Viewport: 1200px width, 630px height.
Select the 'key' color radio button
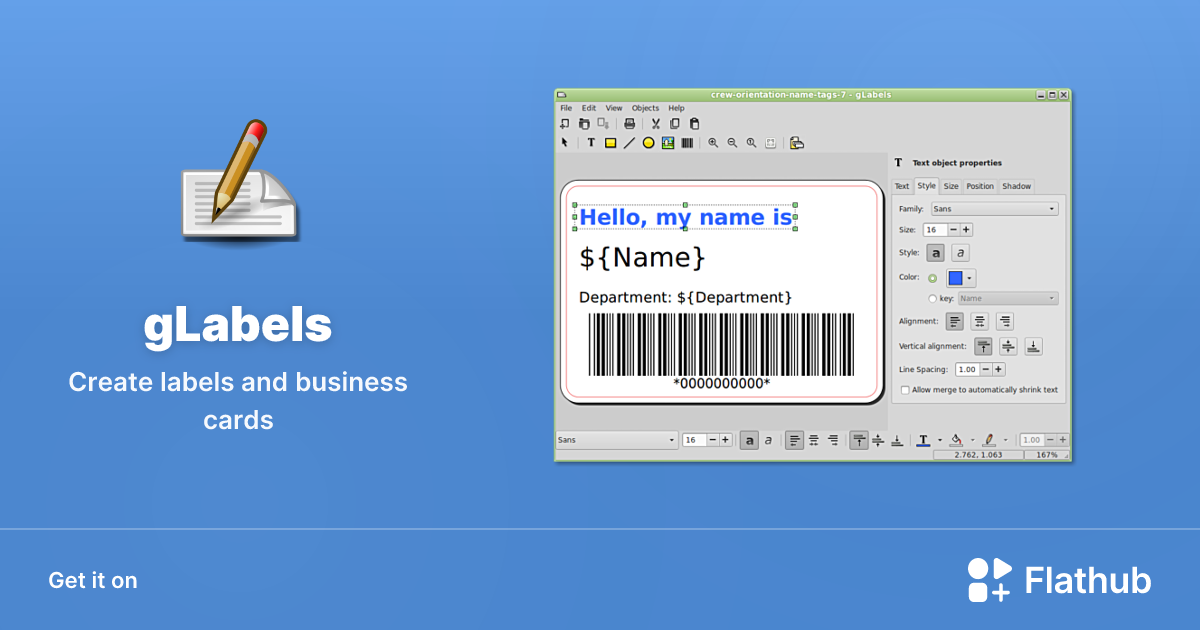tap(933, 298)
